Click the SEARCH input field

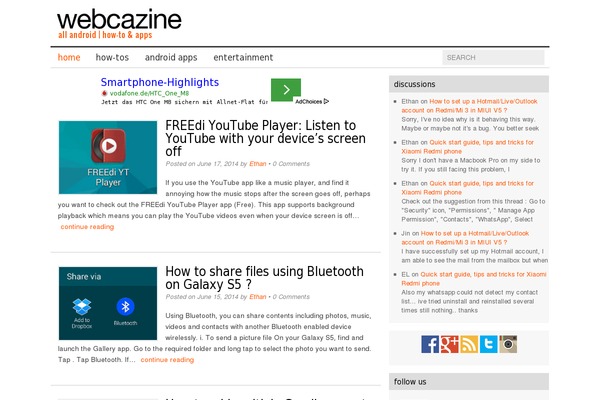(493, 57)
